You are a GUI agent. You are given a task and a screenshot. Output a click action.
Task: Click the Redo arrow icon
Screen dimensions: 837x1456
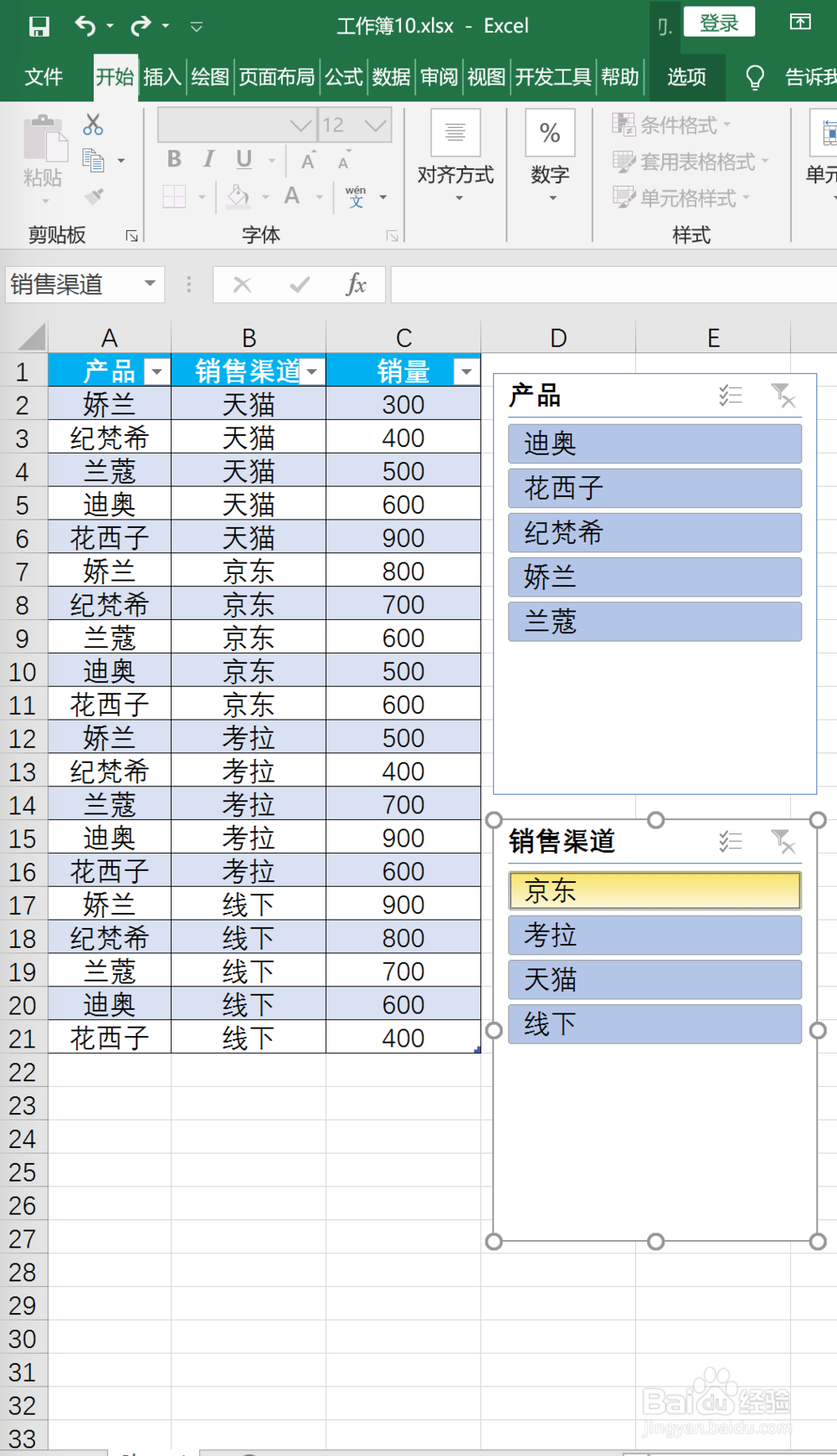pos(141,26)
